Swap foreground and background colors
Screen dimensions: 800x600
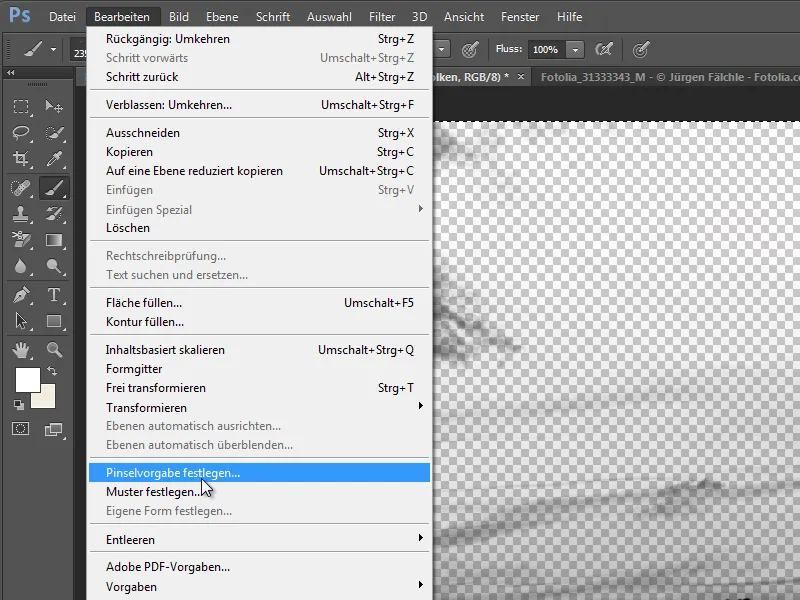tap(52, 371)
